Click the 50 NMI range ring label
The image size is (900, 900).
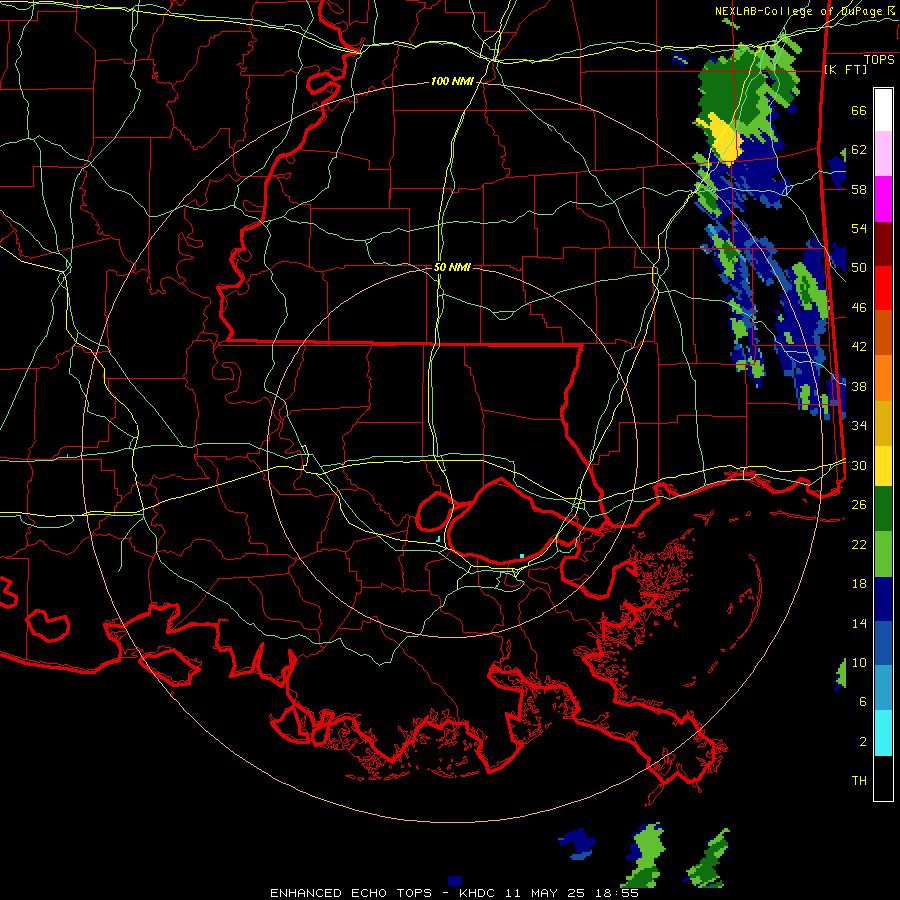coord(452,267)
